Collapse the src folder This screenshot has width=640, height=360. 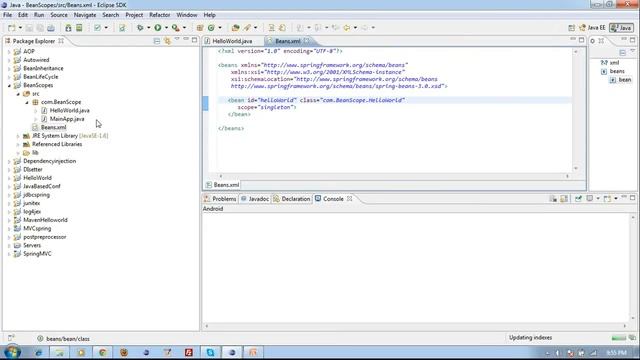[18, 94]
